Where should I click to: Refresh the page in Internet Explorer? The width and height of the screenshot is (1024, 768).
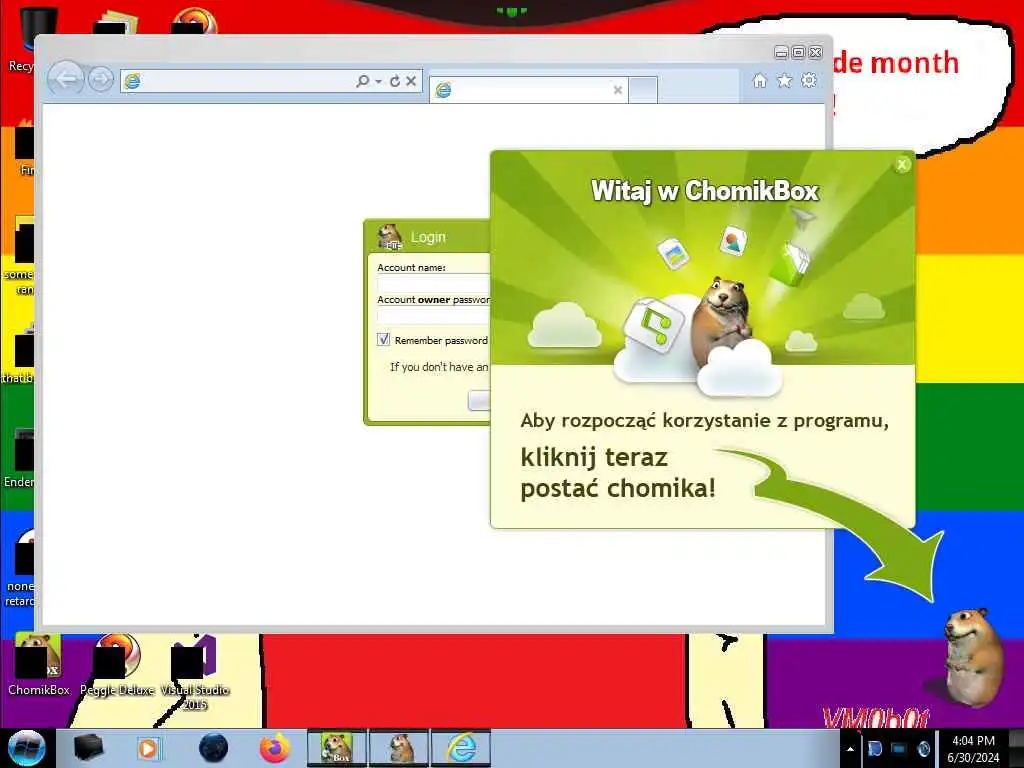coord(394,81)
